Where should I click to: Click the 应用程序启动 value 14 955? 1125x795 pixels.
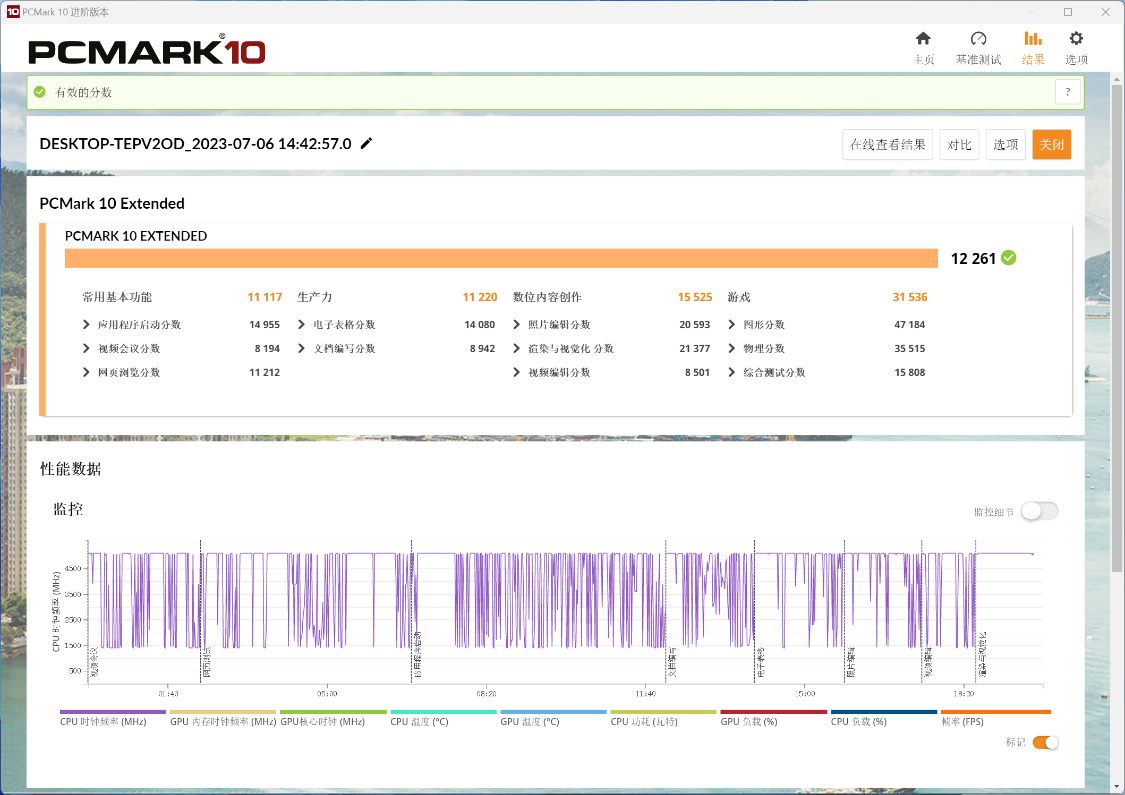click(x=264, y=324)
